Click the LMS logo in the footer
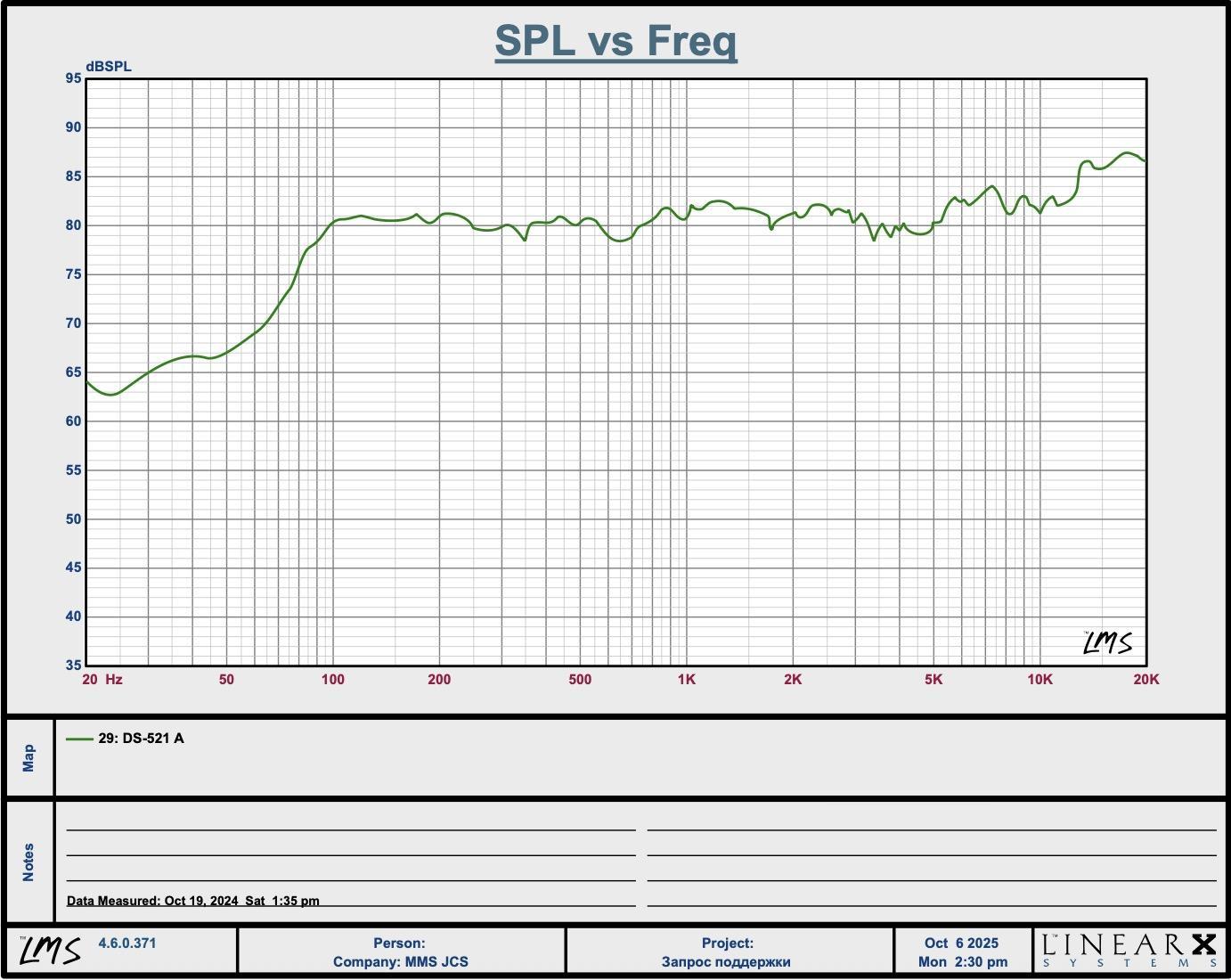The width and height of the screenshot is (1231, 980). point(50,951)
